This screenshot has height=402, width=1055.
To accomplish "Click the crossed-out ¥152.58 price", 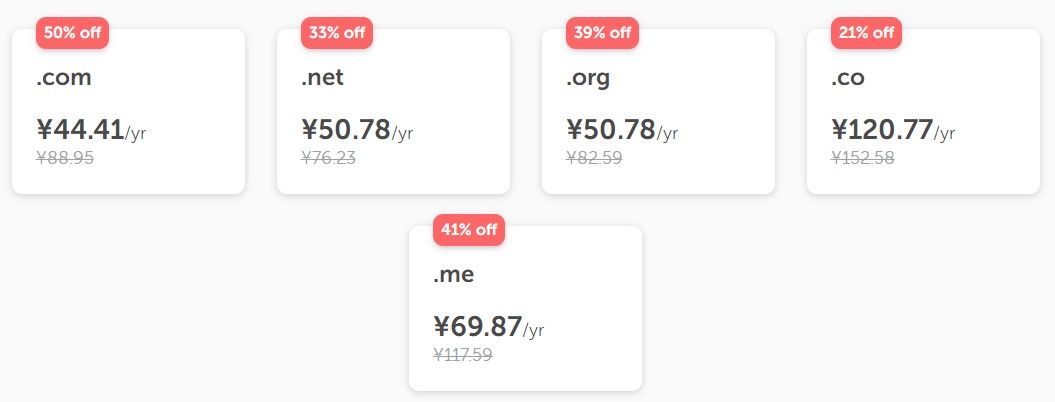I will click(863, 157).
